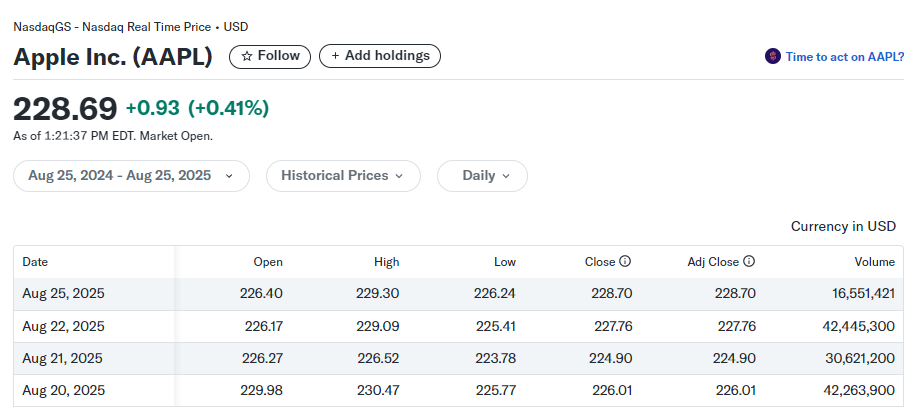Click the Adj Close info icon
Image resolution: width=911 pixels, height=407 pixels.
pyautogui.click(x=749, y=262)
